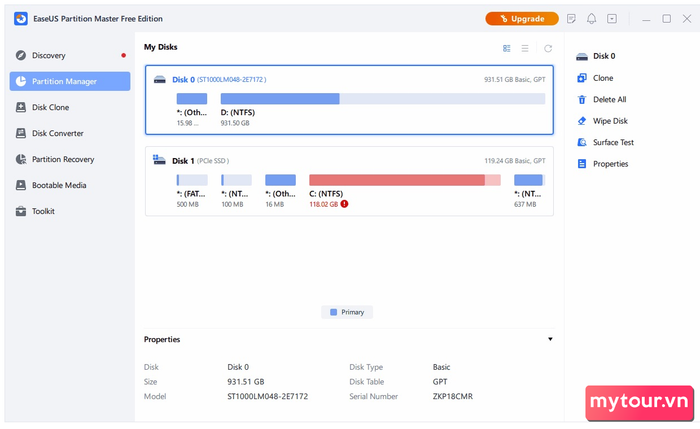Click the Surface Test icon
Image resolution: width=700 pixels, height=429 pixels.
point(582,142)
